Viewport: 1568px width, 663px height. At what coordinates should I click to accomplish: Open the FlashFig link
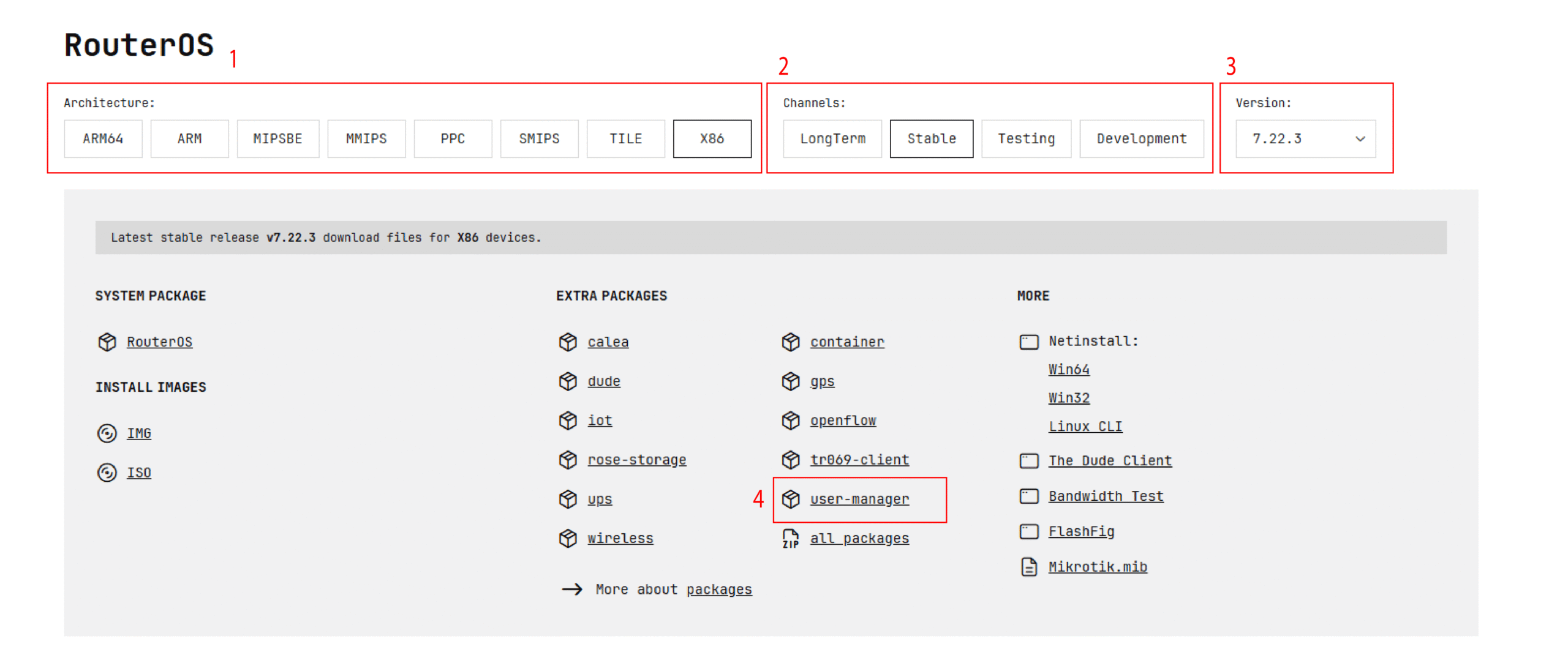point(1081,531)
